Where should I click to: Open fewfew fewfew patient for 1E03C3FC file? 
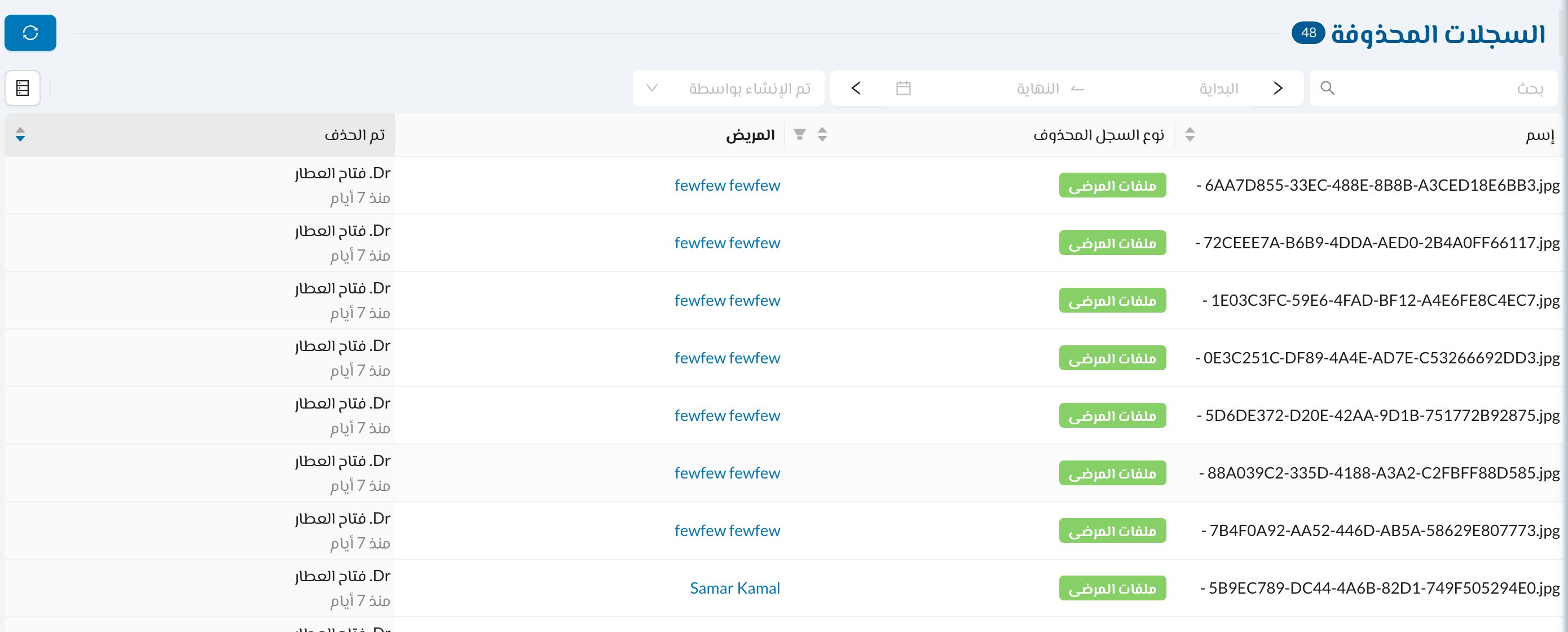click(x=727, y=300)
